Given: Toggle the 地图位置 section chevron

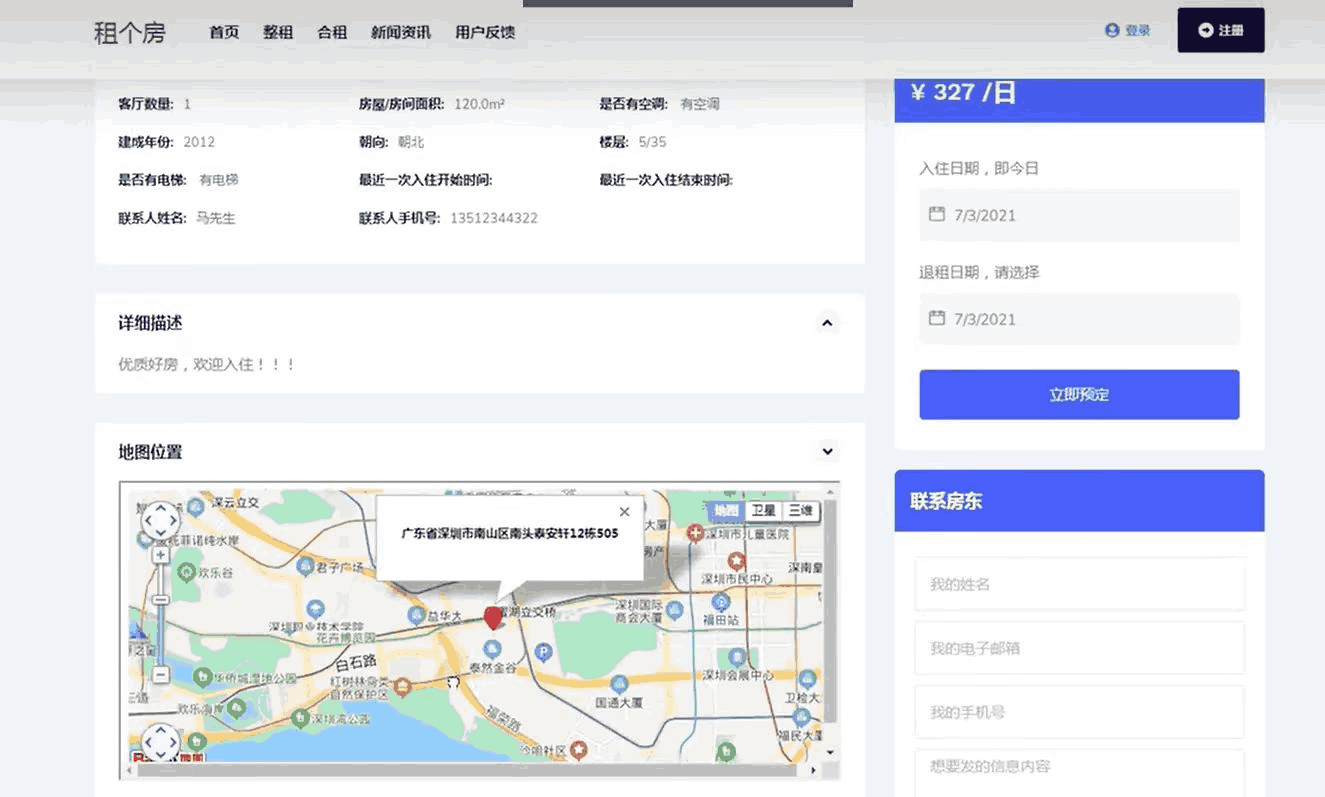Looking at the screenshot, I should 827,452.
